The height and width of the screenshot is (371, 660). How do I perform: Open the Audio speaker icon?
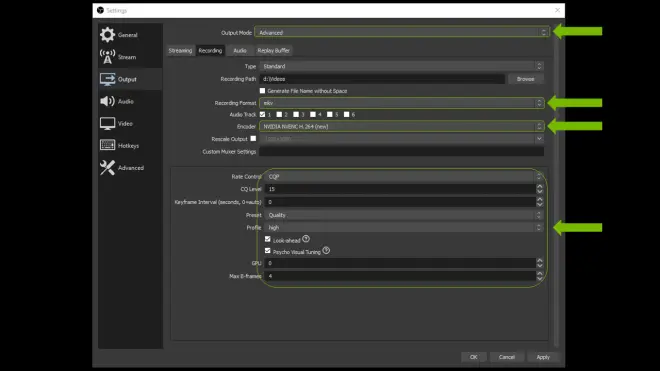107,101
